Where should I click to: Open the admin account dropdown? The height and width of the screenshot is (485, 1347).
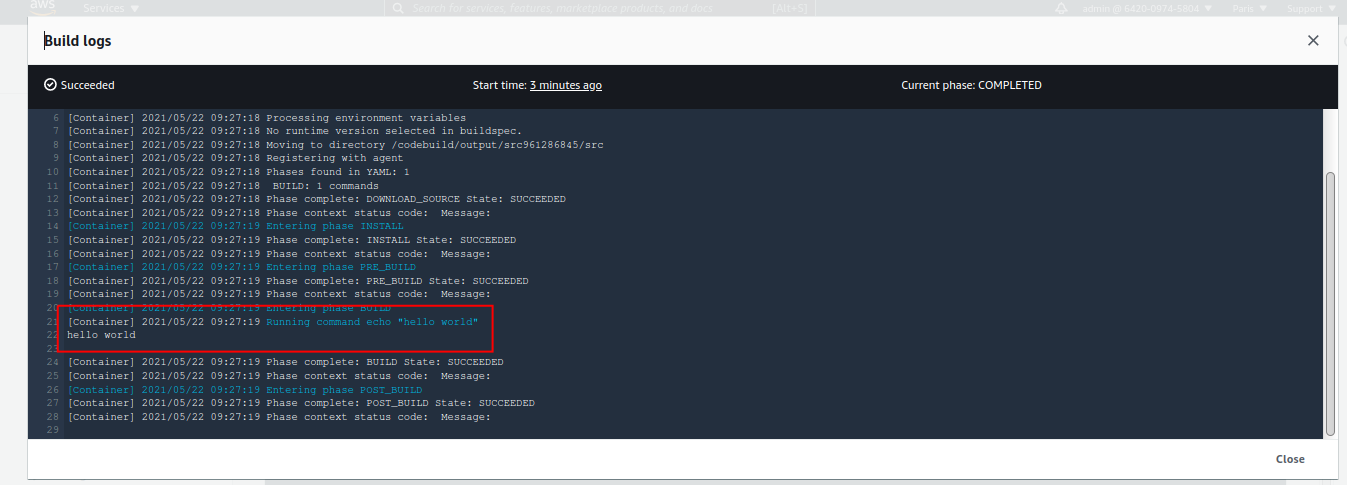coord(1147,8)
